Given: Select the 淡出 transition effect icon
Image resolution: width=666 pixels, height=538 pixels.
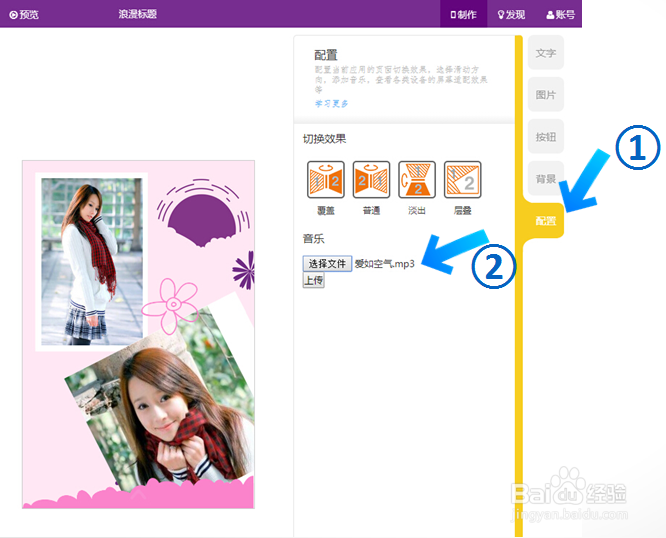Looking at the screenshot, I should click(x=417, y=180).
